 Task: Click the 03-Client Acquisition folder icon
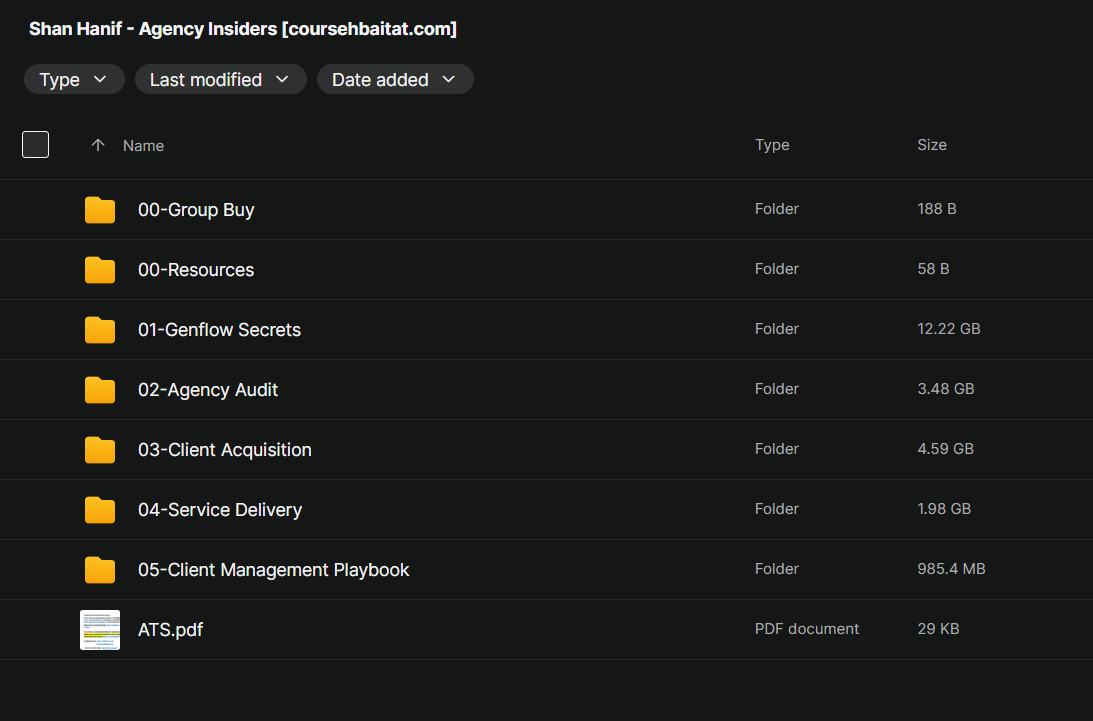(100, 450)
